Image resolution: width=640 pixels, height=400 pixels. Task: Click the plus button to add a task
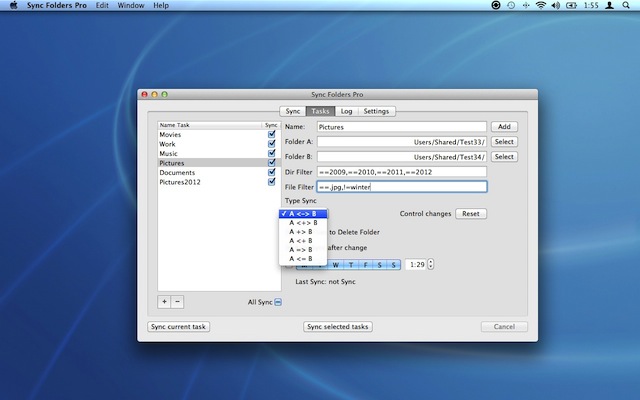point(164,301)
